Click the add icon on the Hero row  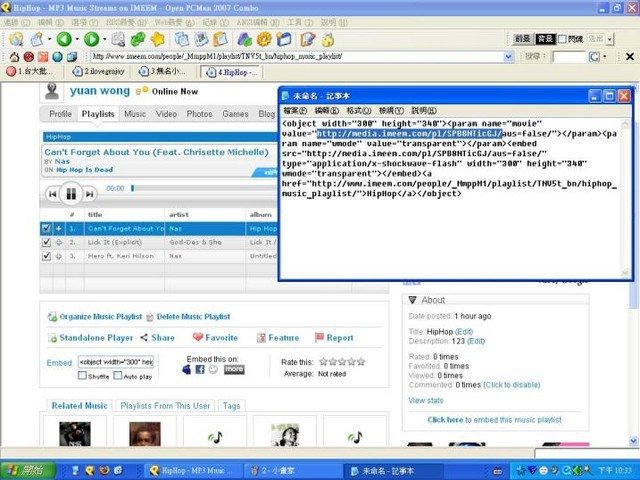pyautogui.click(x=59, y=256)
